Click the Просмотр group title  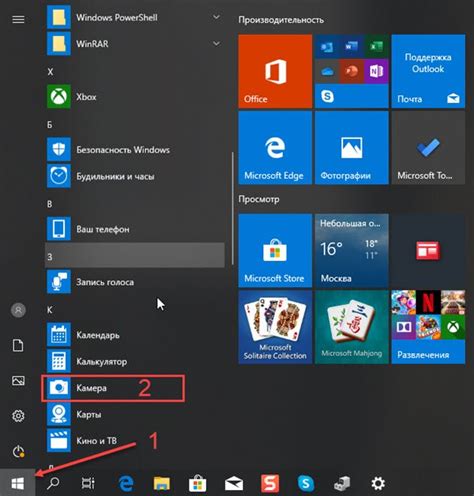coord(259,199)
